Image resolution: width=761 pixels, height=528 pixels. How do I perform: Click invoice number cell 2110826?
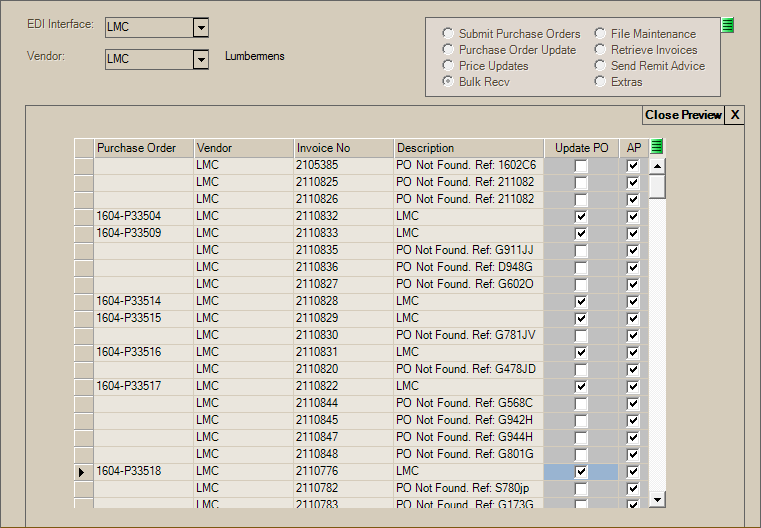pyautogui.click(x=344, y=199)
